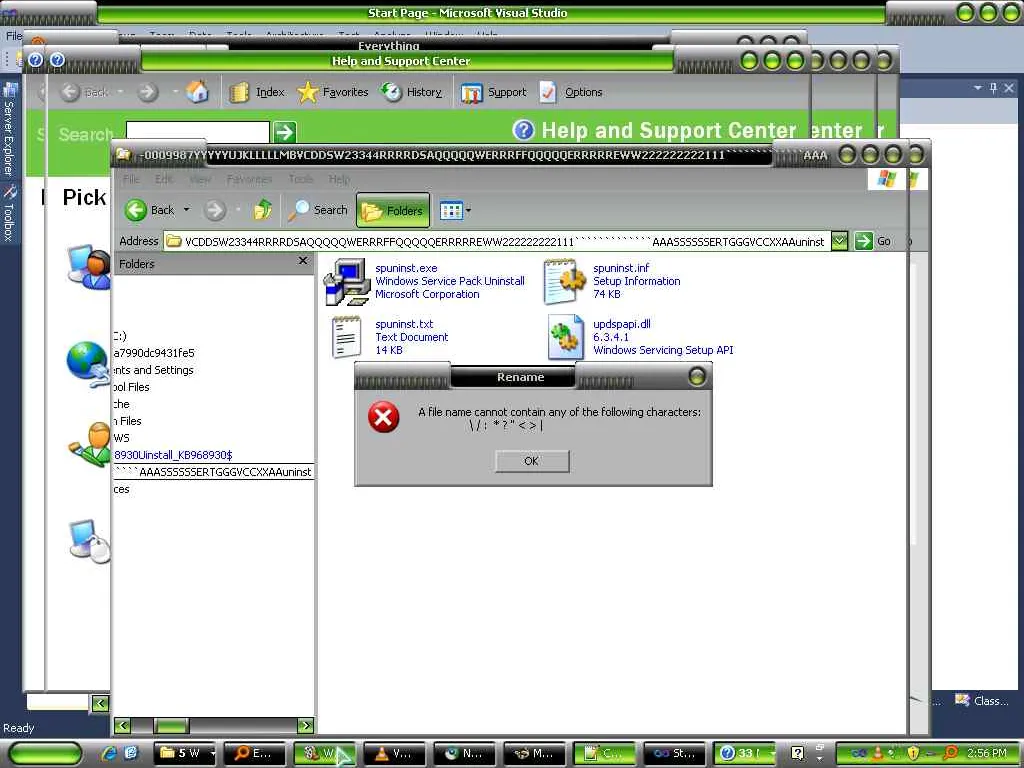Open History in Help and Support Center
This screenshot has width=1024, height=768.
[411, 92]
